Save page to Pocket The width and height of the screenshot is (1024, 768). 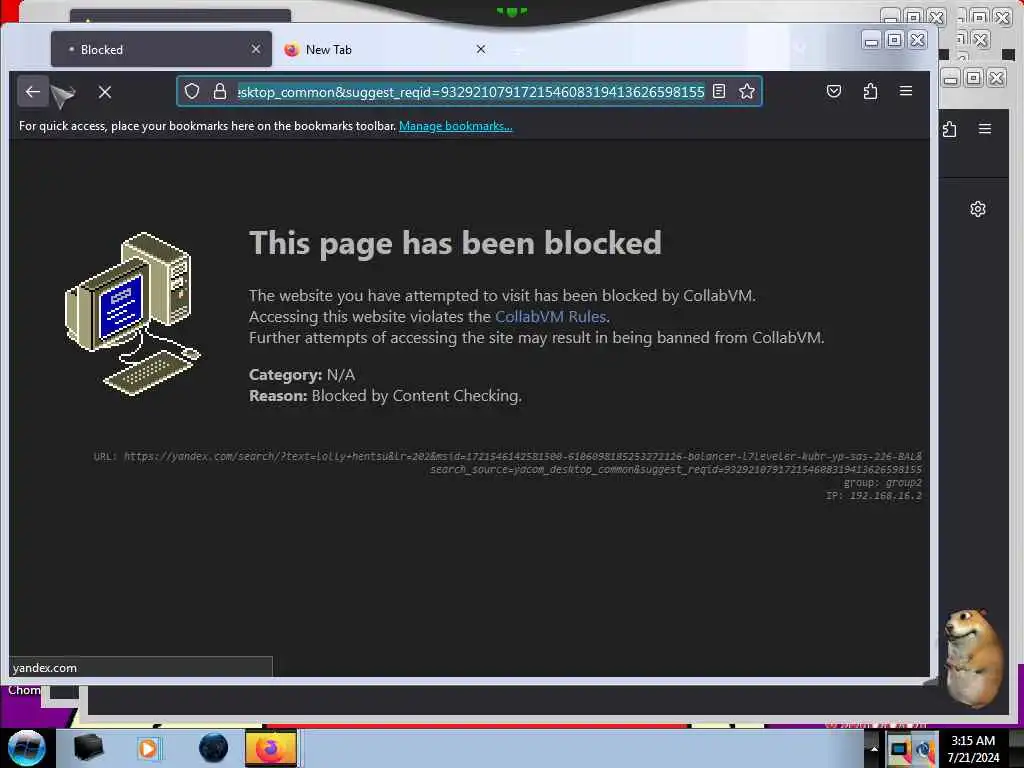(834, 91)
